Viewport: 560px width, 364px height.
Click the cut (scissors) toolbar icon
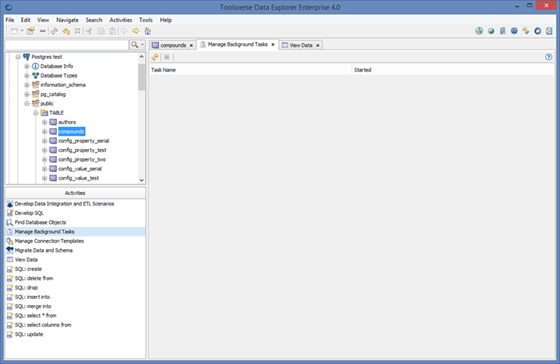pyautogui.click(x=89, y=31)
